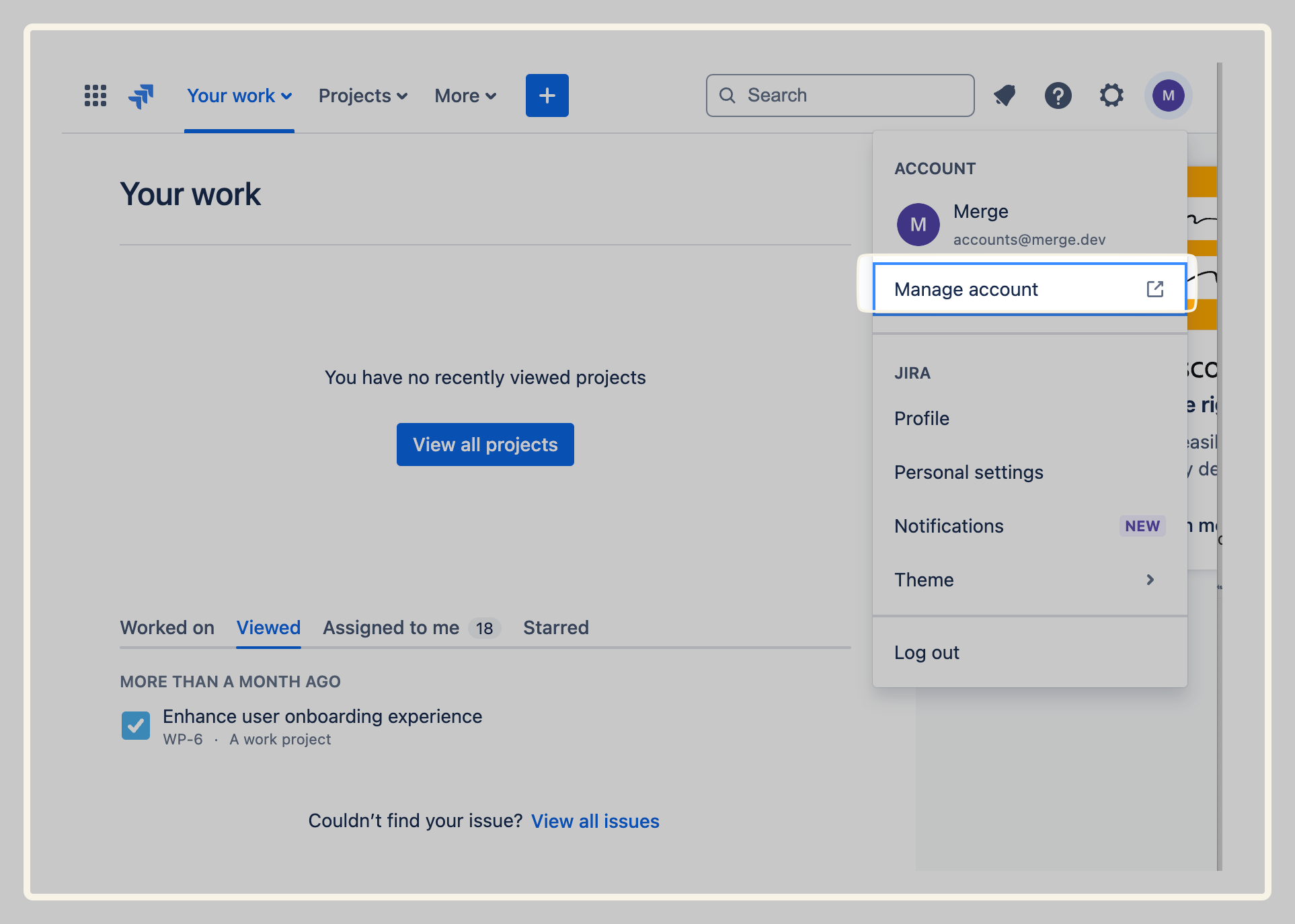Open the settings gear icon
1295x924 pixels.
pos(1111,95)
